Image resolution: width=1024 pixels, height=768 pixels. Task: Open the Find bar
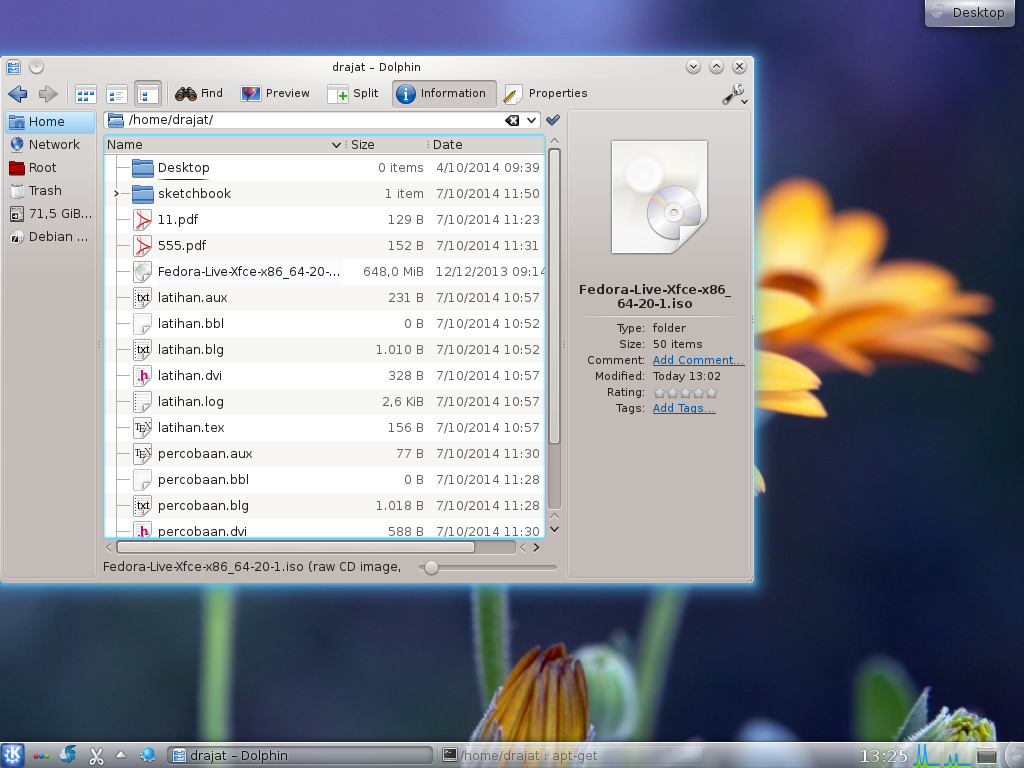(197, 94)
